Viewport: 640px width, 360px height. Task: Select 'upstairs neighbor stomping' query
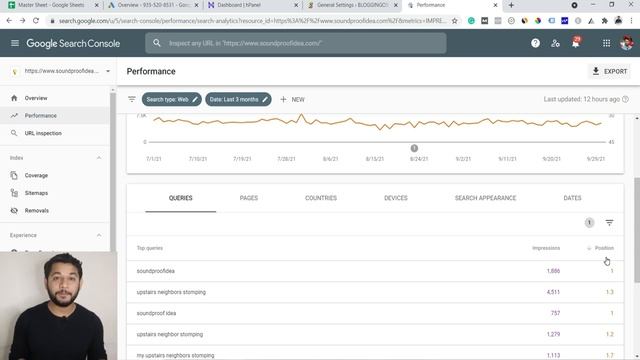click(x=375, y=334)
